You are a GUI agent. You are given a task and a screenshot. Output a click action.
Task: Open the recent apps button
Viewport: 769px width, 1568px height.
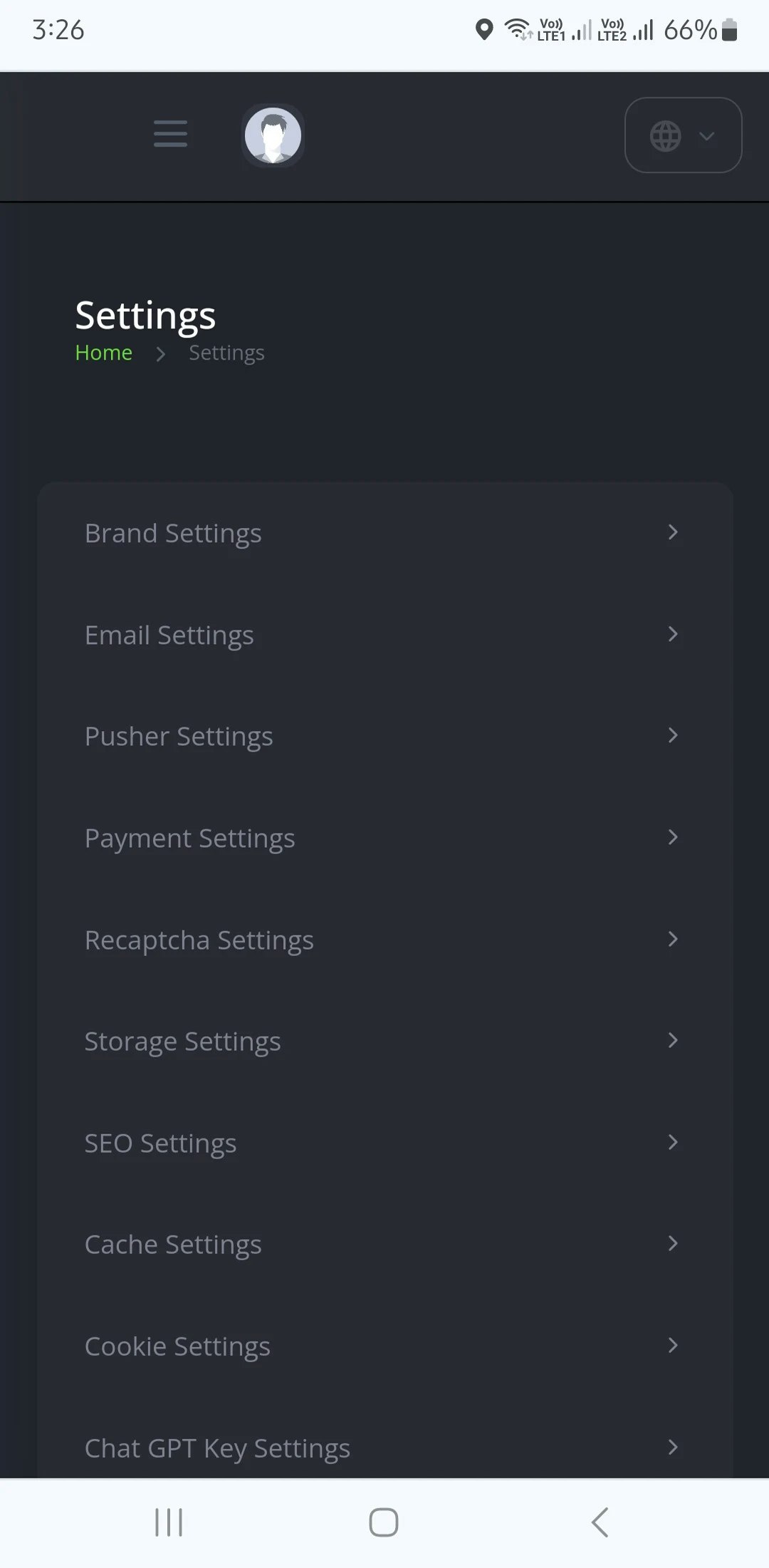coord(169,1522)
